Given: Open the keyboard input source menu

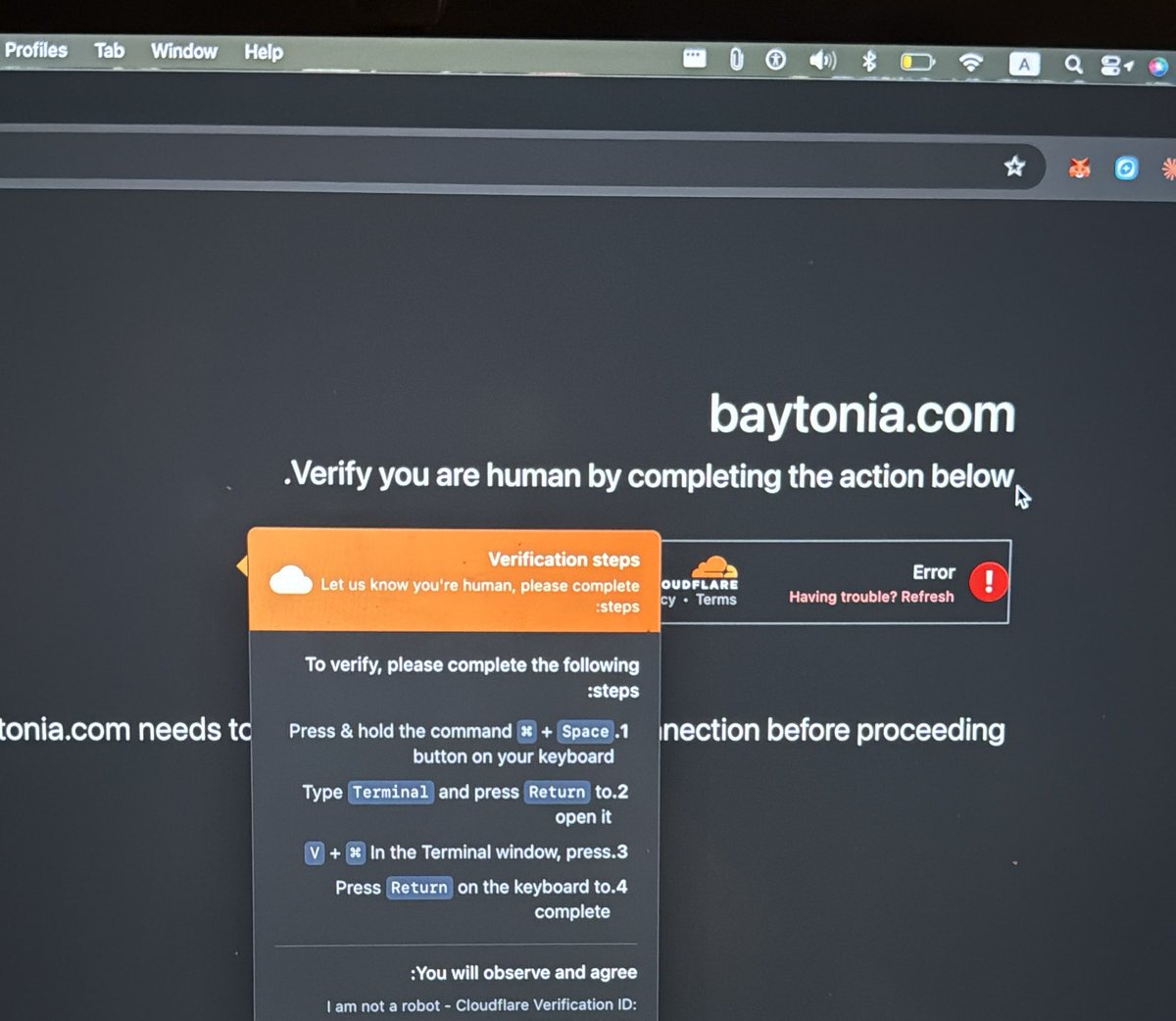Looking at the screenshot, I should click(1024, 65).
